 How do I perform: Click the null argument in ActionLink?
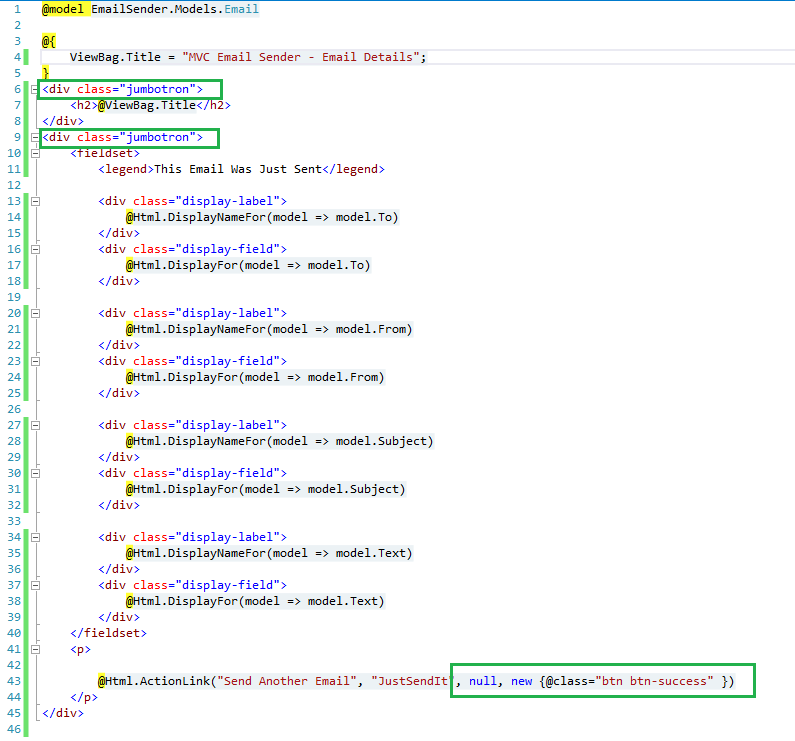(x=483, y=681)
